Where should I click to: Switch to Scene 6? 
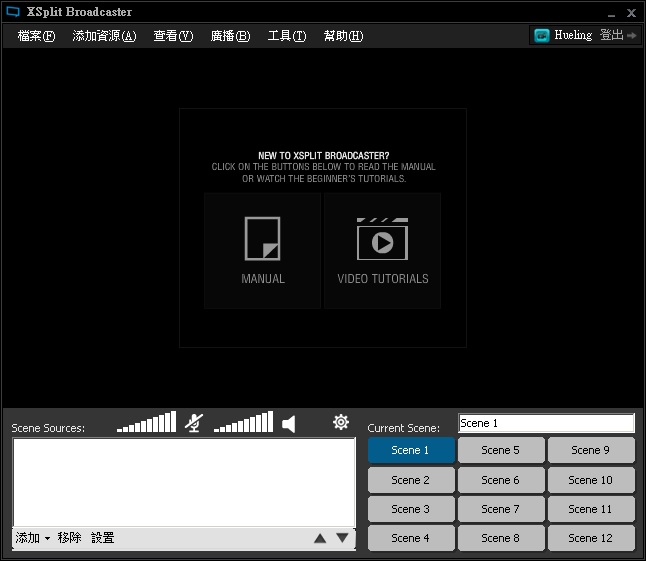(x=501, y=480)
